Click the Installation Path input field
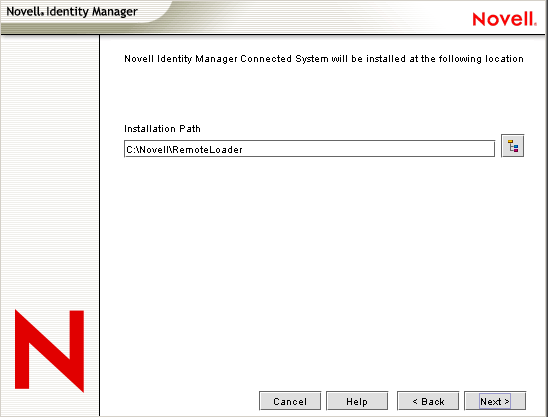This screenshot has width=548, height=417. [309, 149]
